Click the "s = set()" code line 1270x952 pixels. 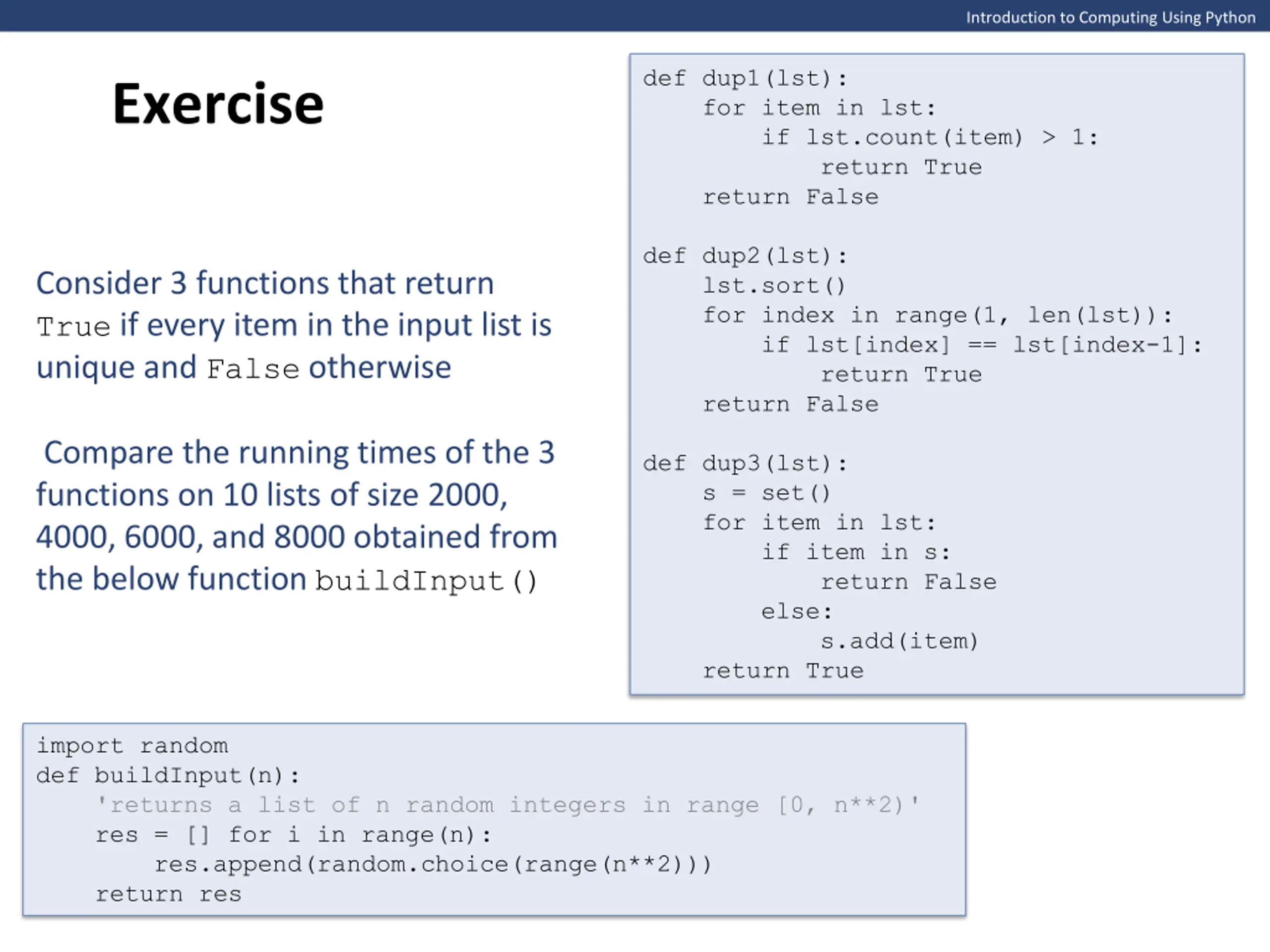coord(766,493)
